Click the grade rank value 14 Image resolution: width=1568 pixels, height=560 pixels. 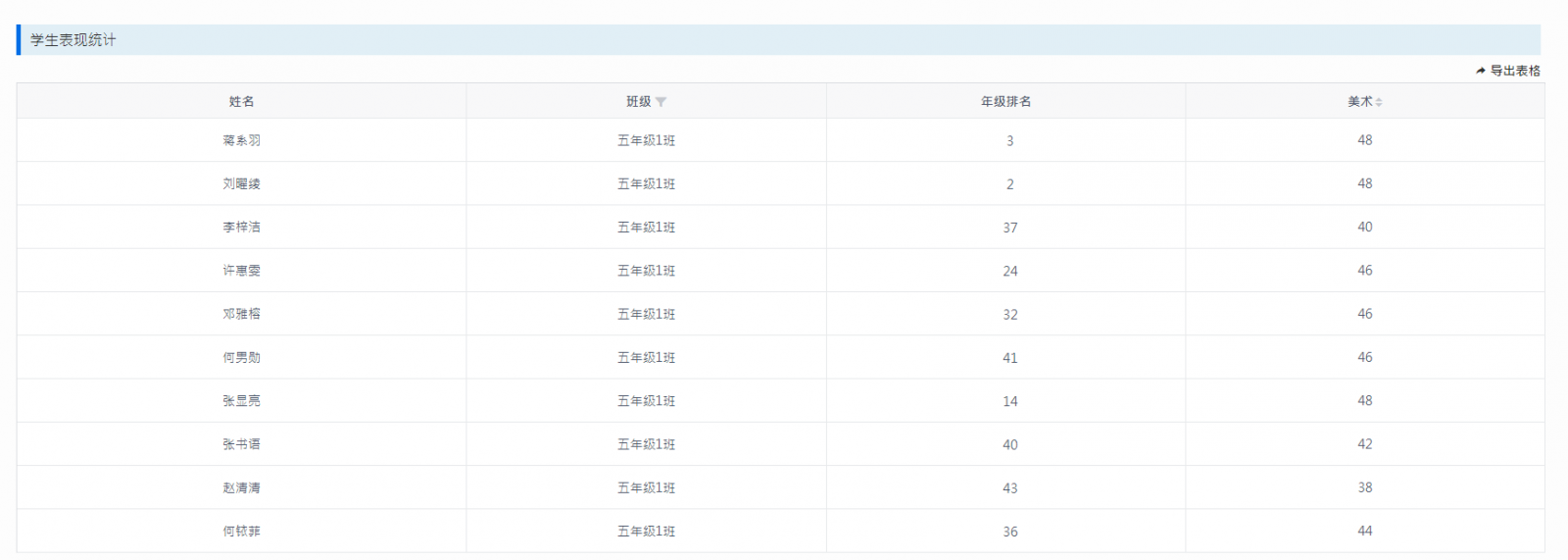click(x=1009, y=401)
